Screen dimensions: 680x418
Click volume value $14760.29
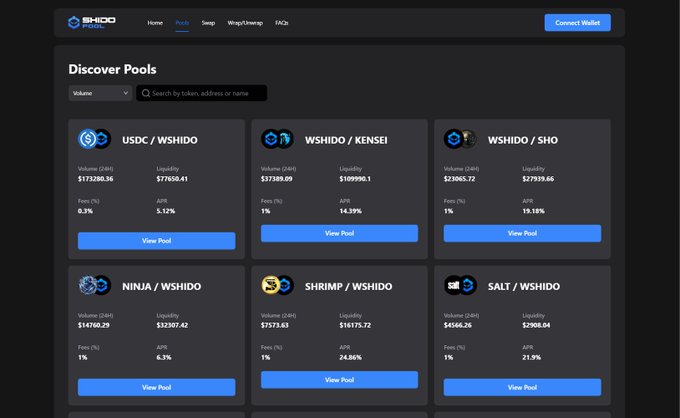(x=94, y=325)
